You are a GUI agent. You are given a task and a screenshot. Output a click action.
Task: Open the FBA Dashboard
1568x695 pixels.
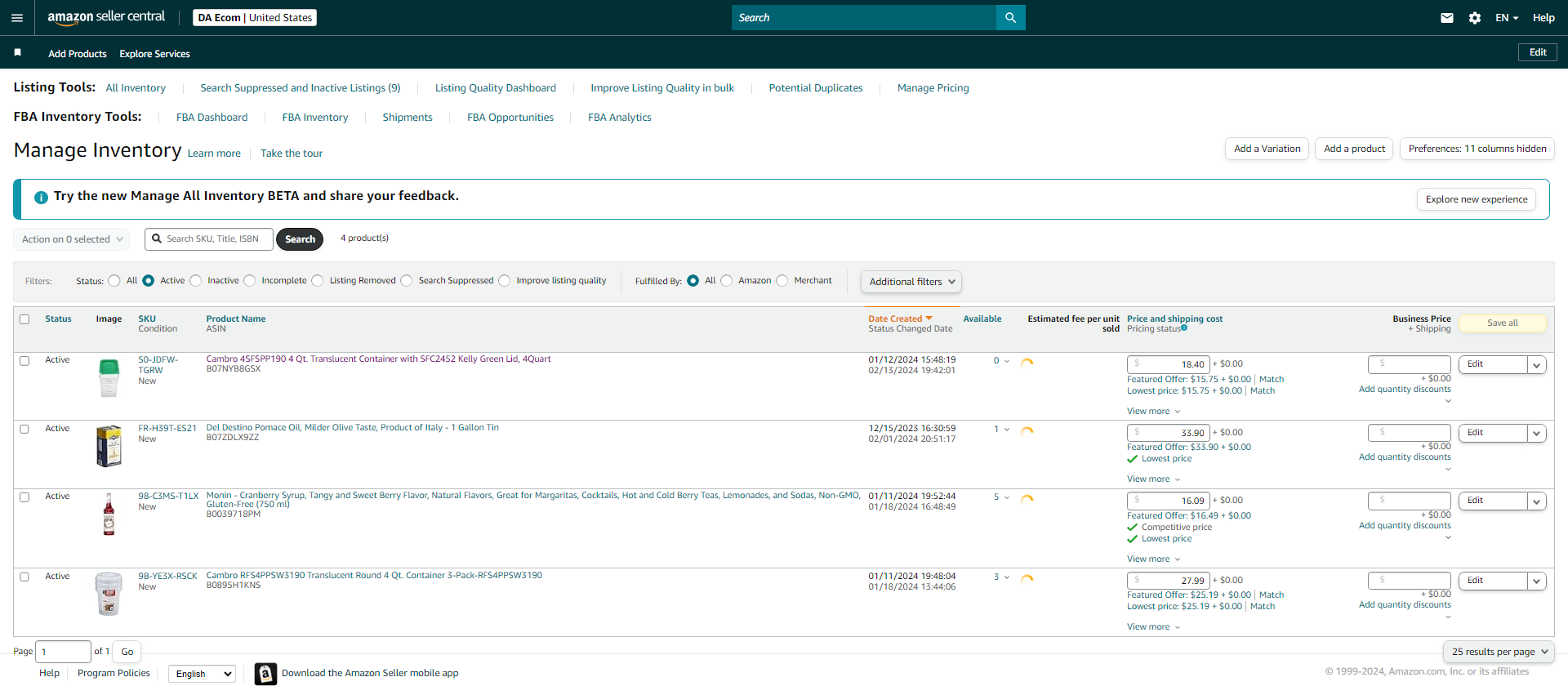(x=212, y=118)
